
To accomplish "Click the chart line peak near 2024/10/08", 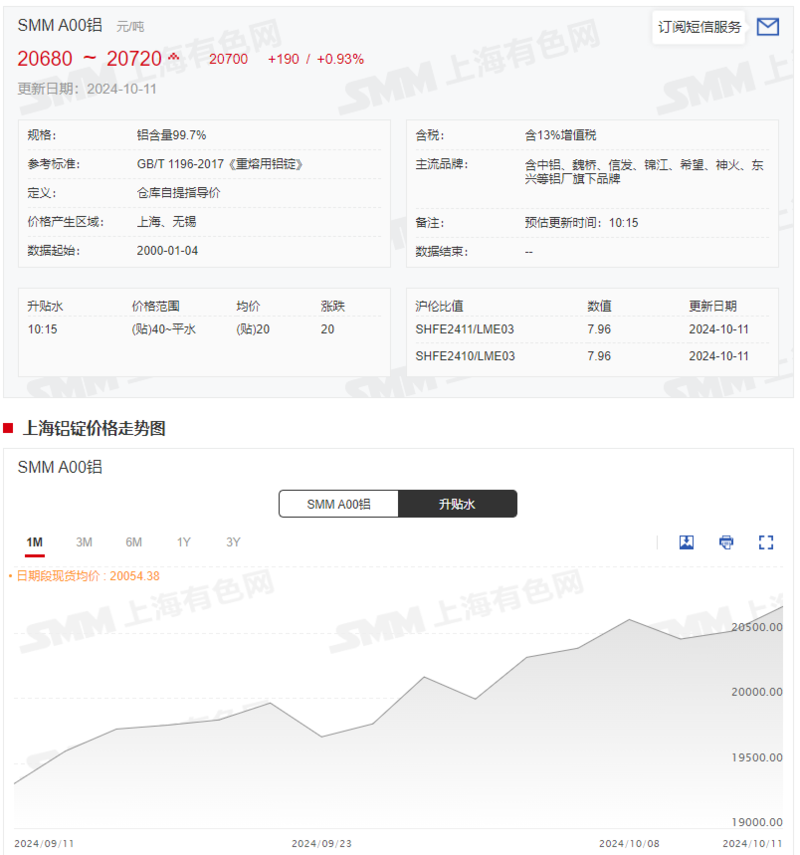I will (x=629, y=620).
